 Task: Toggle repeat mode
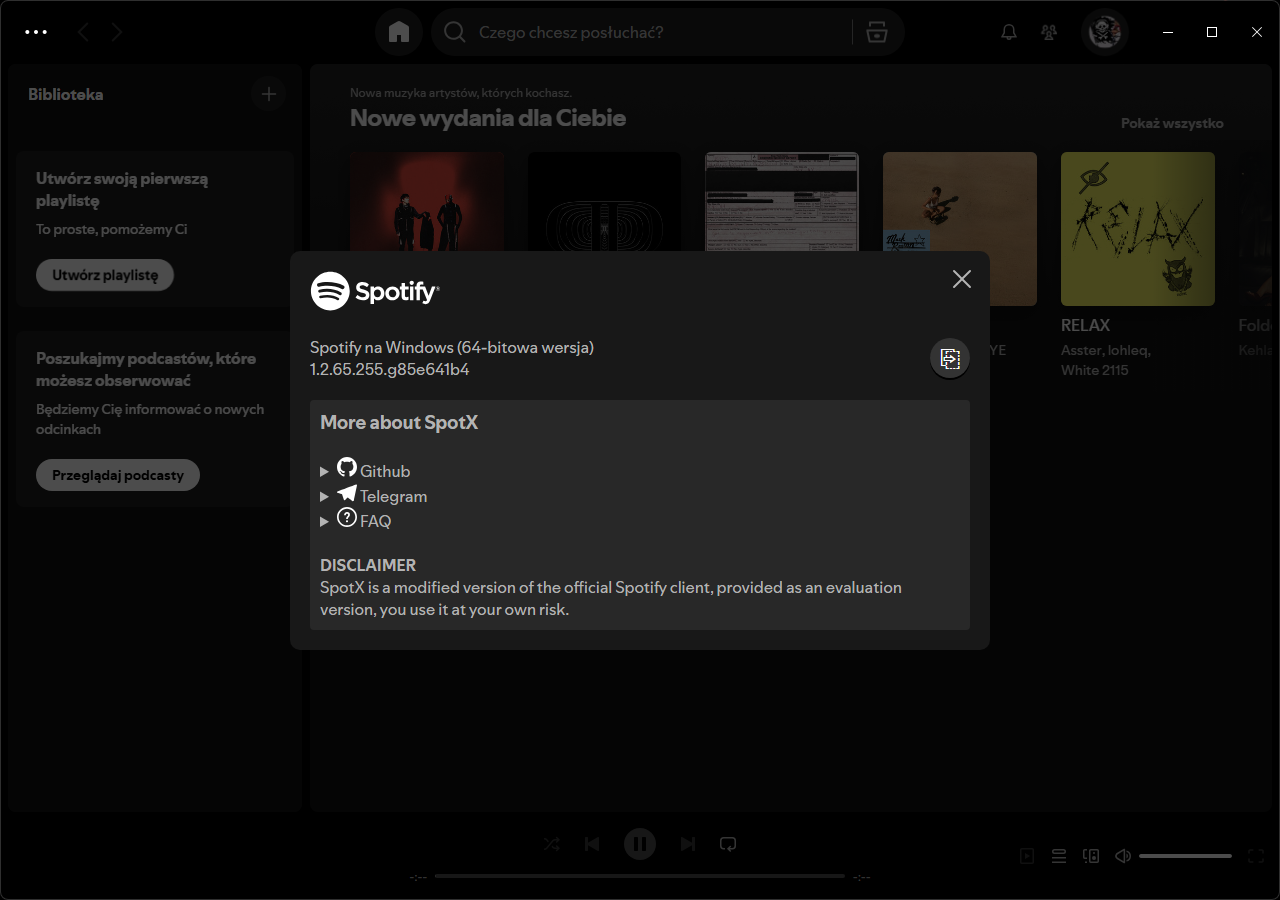click(x=728, y=844)
